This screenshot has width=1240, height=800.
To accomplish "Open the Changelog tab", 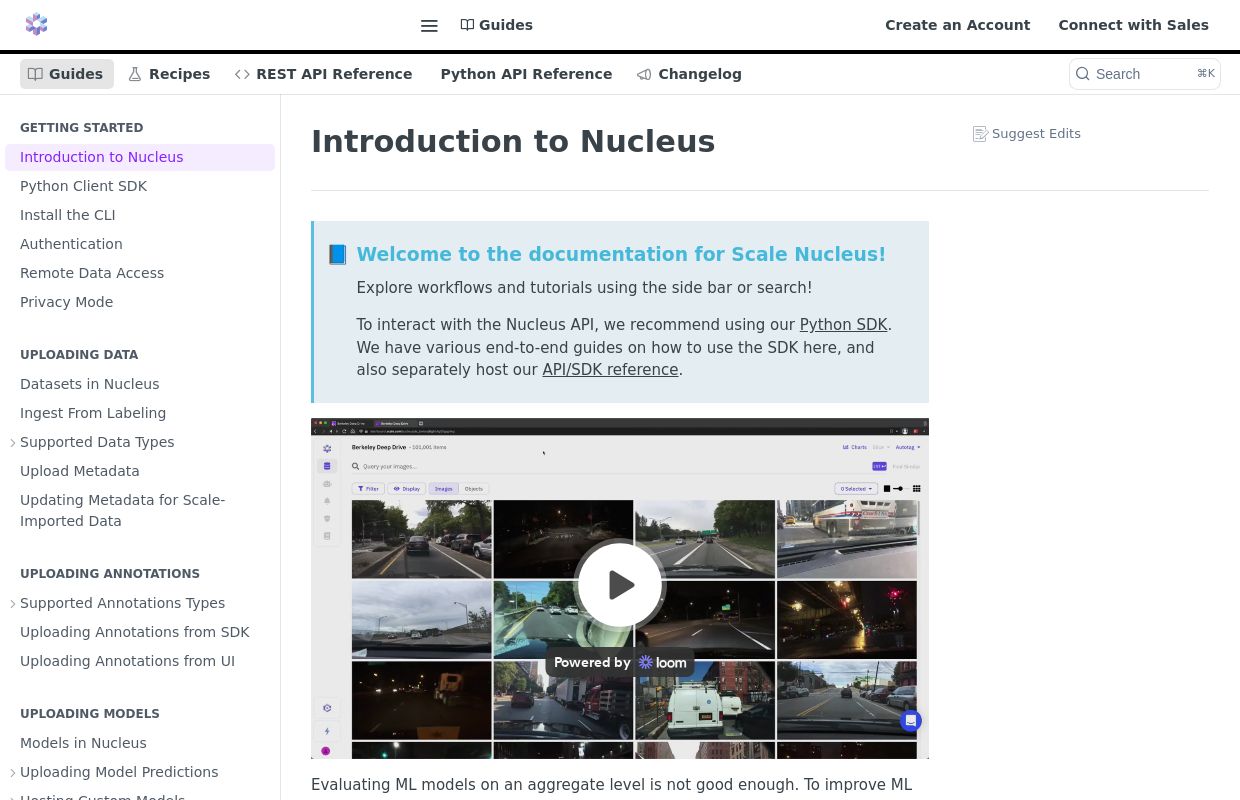I will pos(689,74).
